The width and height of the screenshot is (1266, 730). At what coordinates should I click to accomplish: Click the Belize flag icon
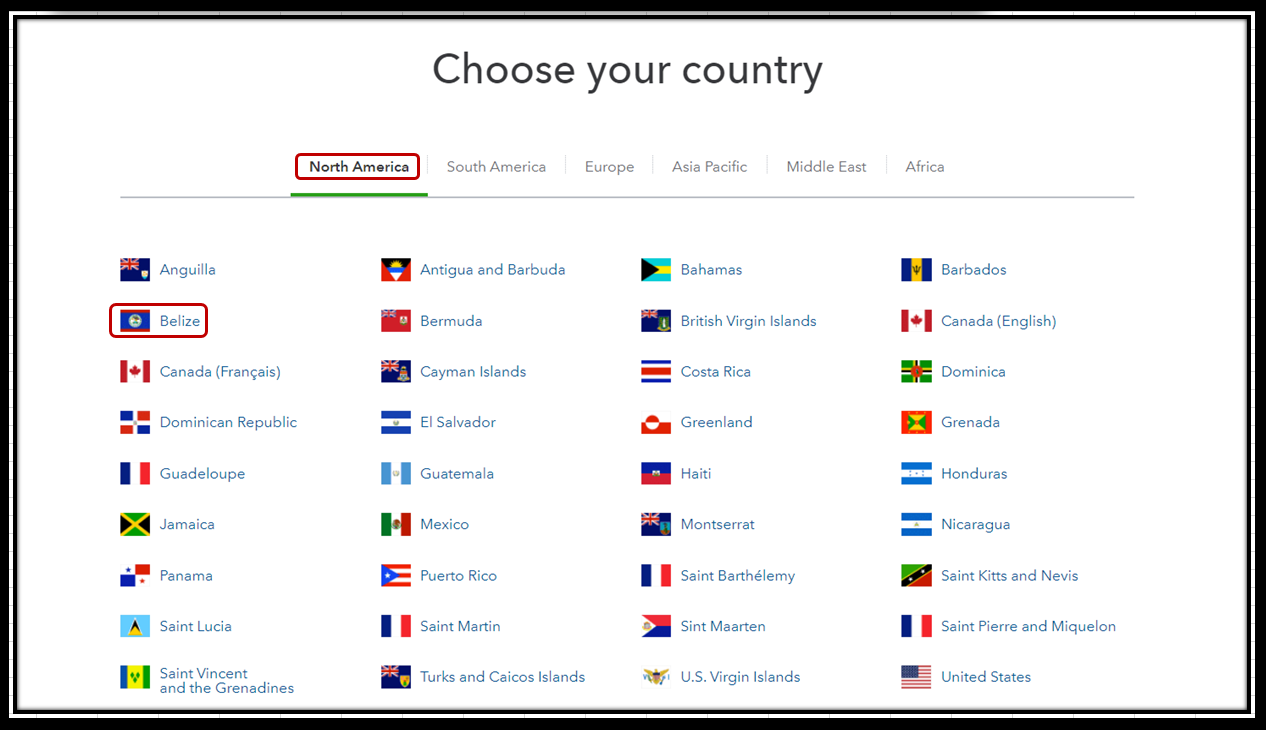[x=135, y=320]
